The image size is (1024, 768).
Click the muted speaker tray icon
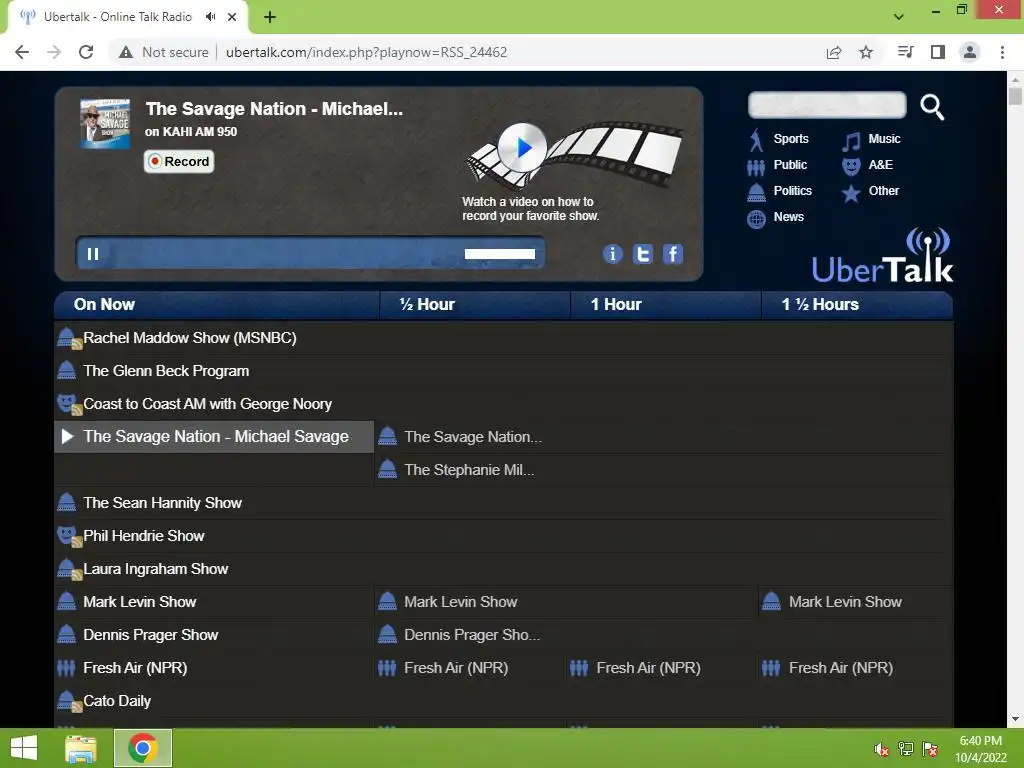[882, 749]
